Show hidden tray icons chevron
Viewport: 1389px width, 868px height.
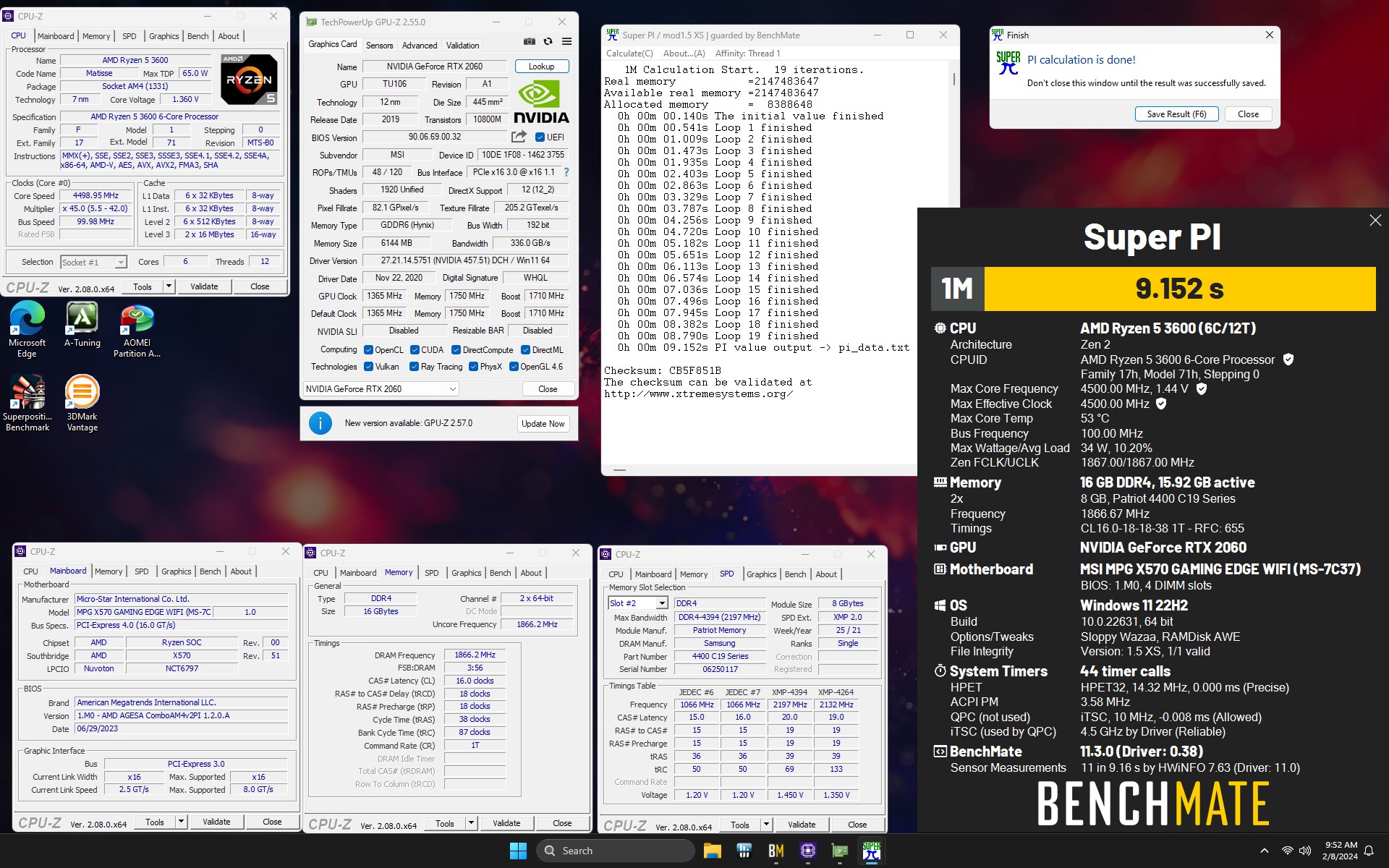1264,851
